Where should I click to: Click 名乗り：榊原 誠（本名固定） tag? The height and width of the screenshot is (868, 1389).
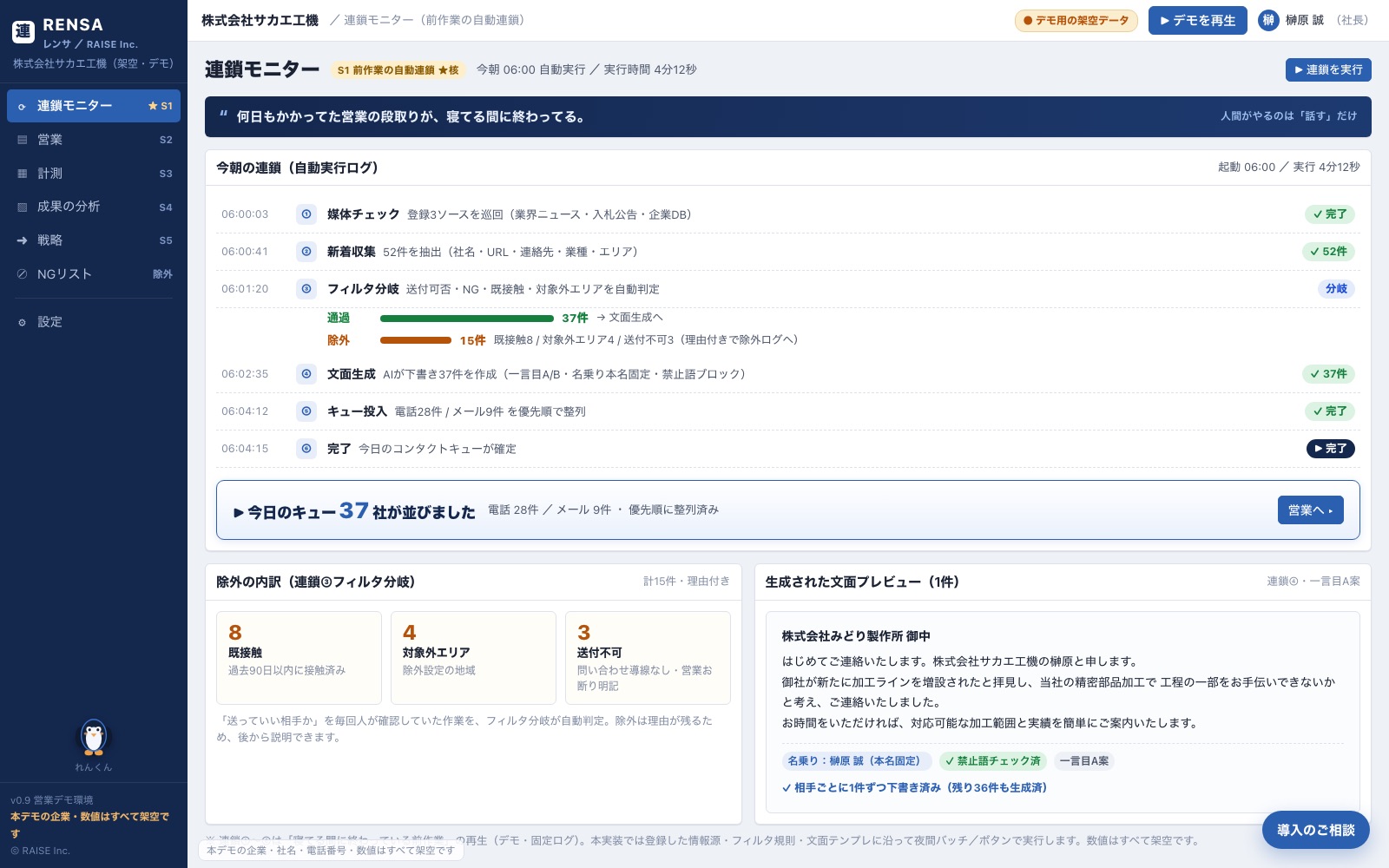point(855,761)
